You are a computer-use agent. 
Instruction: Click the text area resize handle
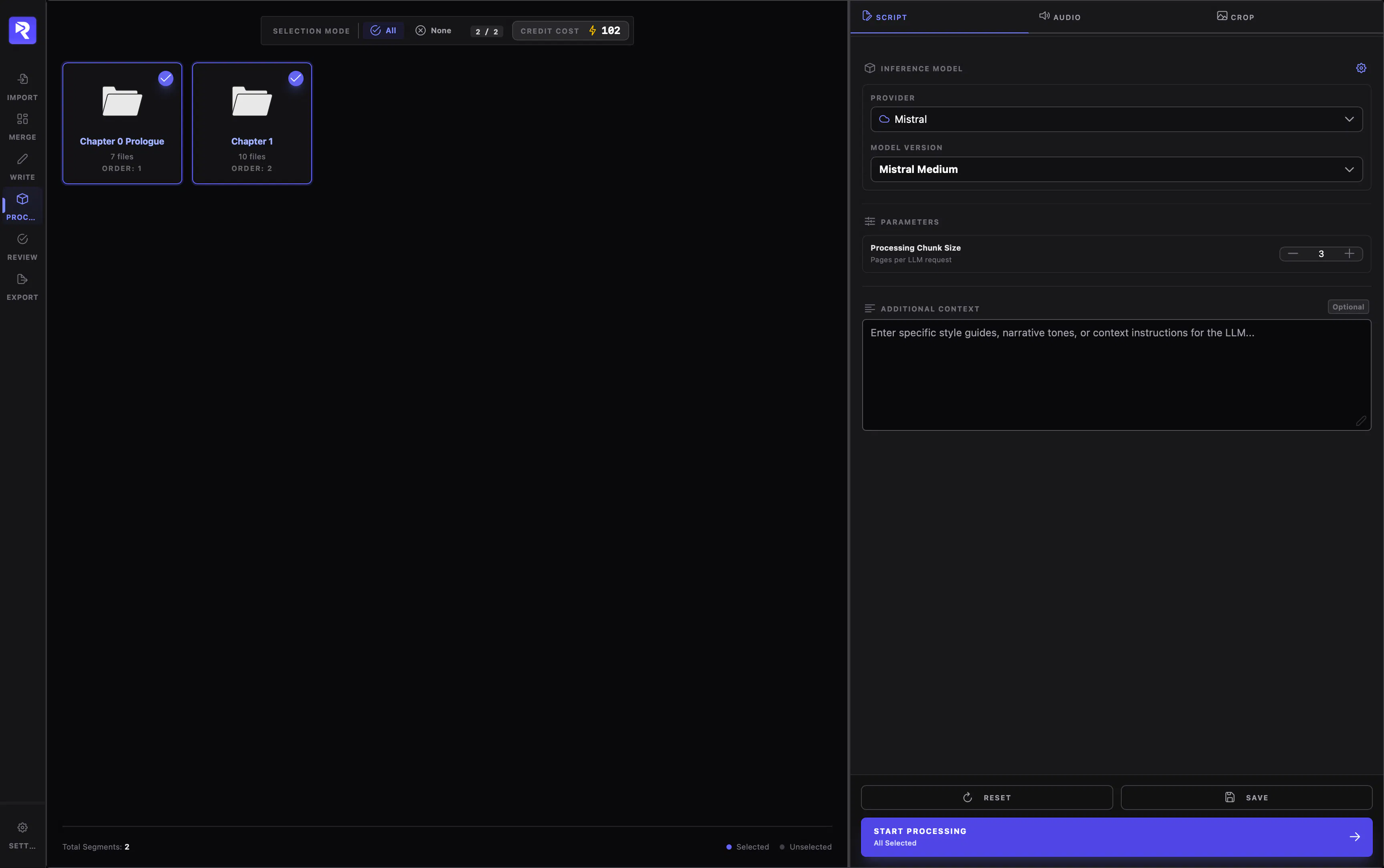coord(1361,421)
